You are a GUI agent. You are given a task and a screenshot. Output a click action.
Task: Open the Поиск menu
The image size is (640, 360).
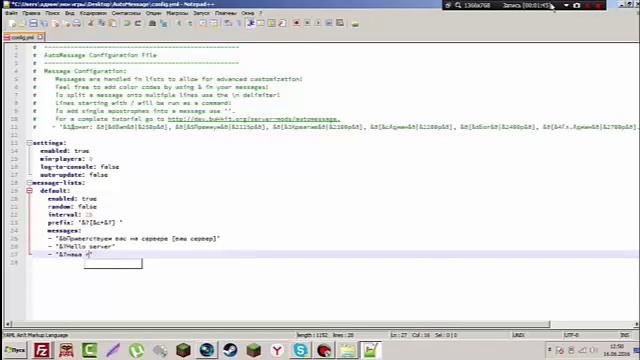click(x=52, y=13)
